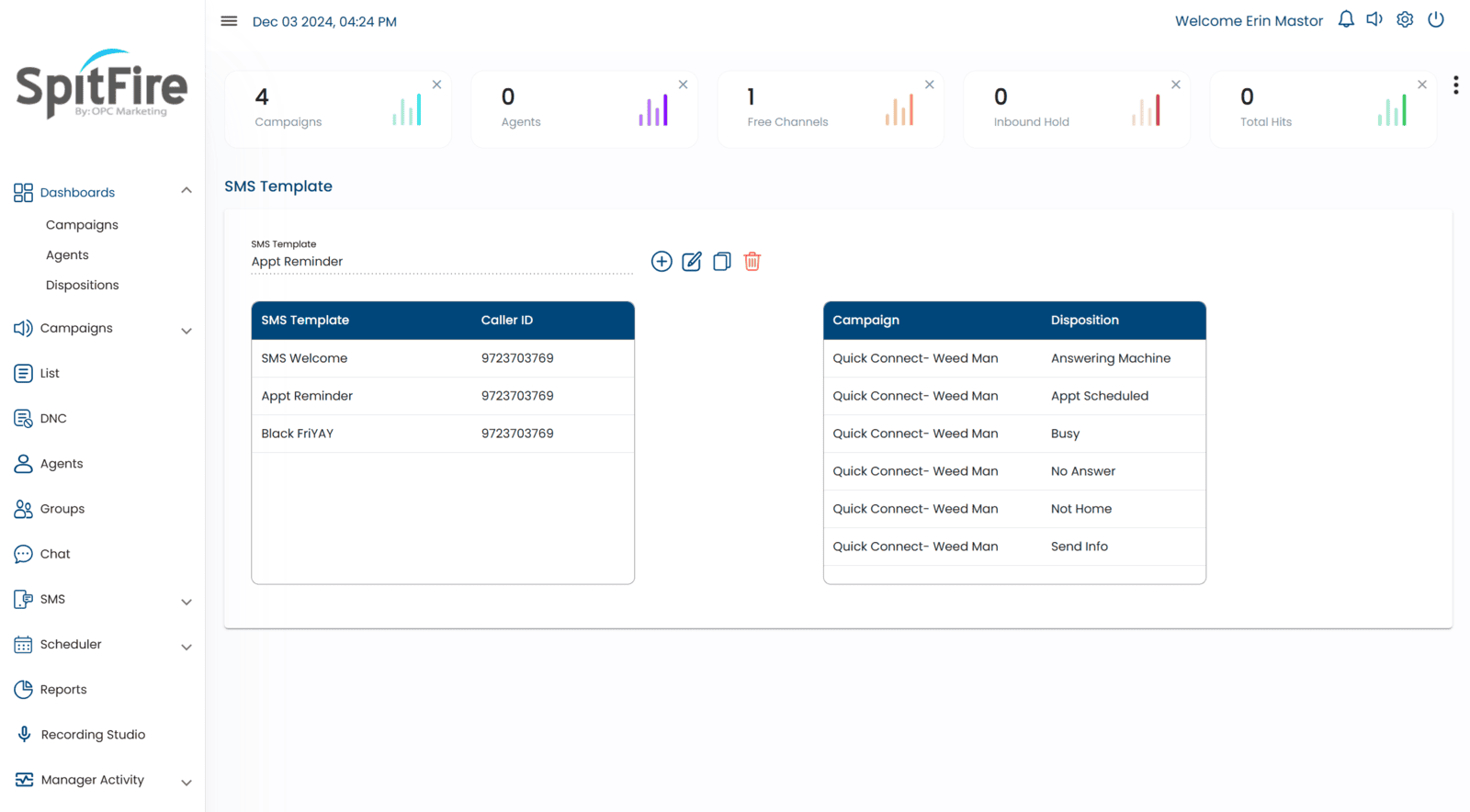The width and height of the screenshot is (1470, 812).
Task: Click the DNC icon in sidebar
Action: click(23, 418)
